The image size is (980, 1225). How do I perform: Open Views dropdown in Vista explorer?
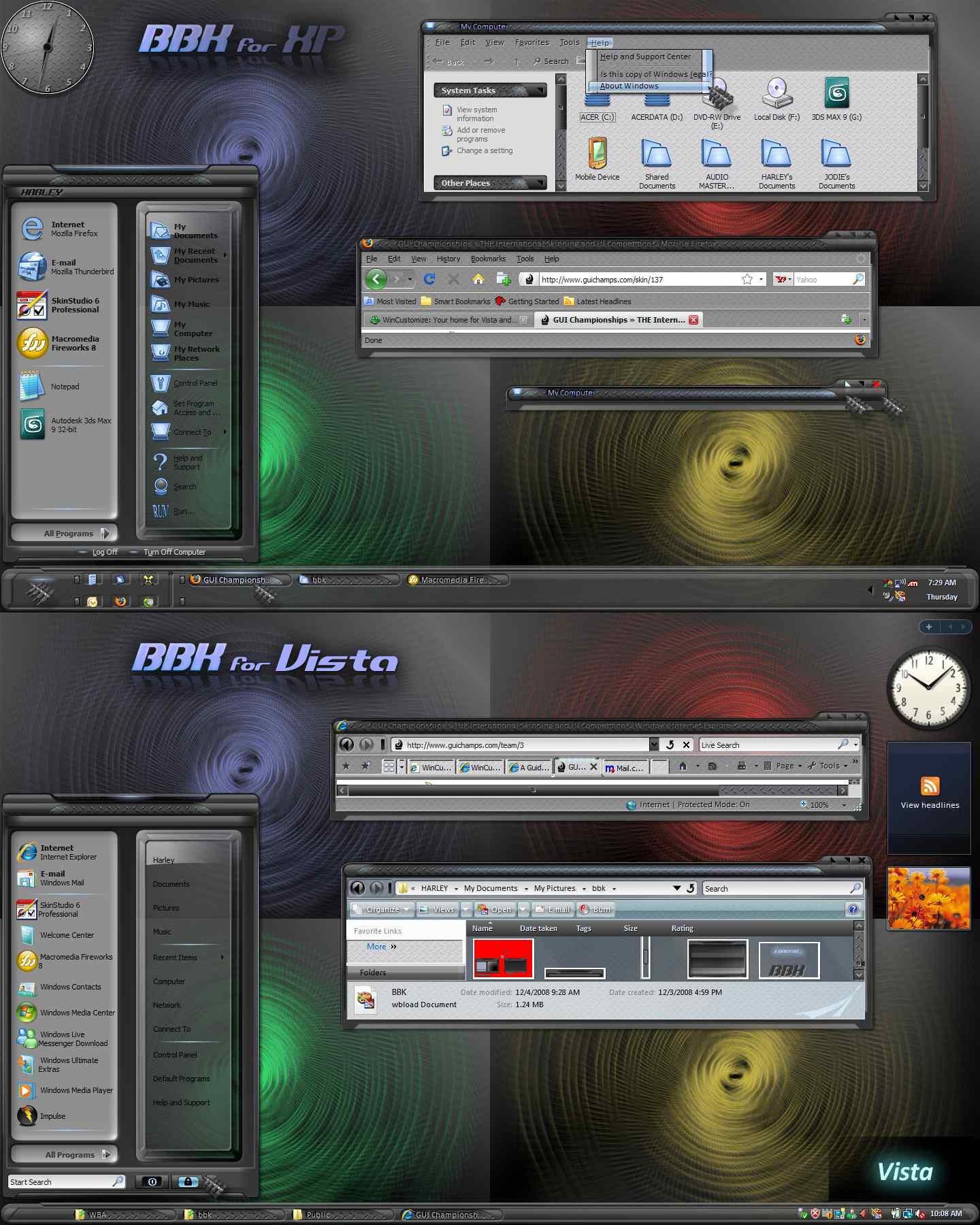(466, 909)
